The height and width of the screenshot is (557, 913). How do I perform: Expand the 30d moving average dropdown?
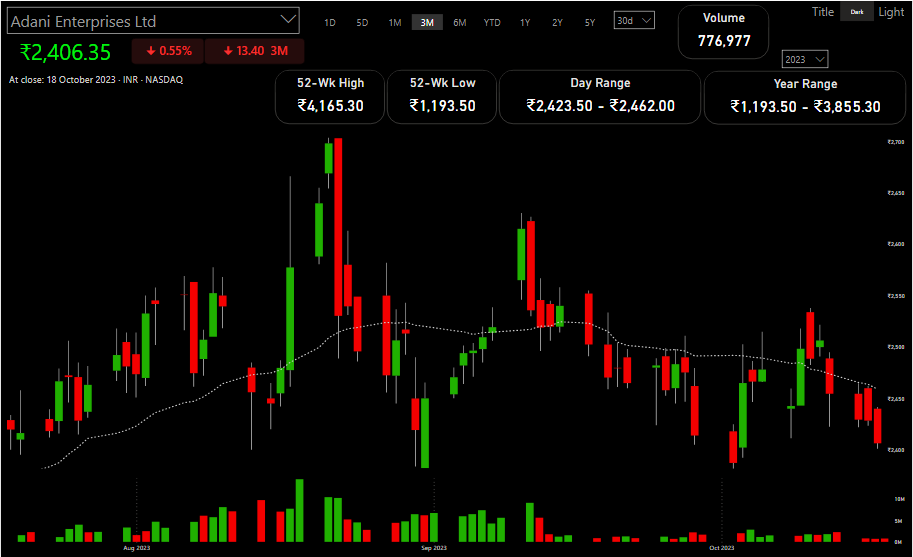click(x=634, y=20)
